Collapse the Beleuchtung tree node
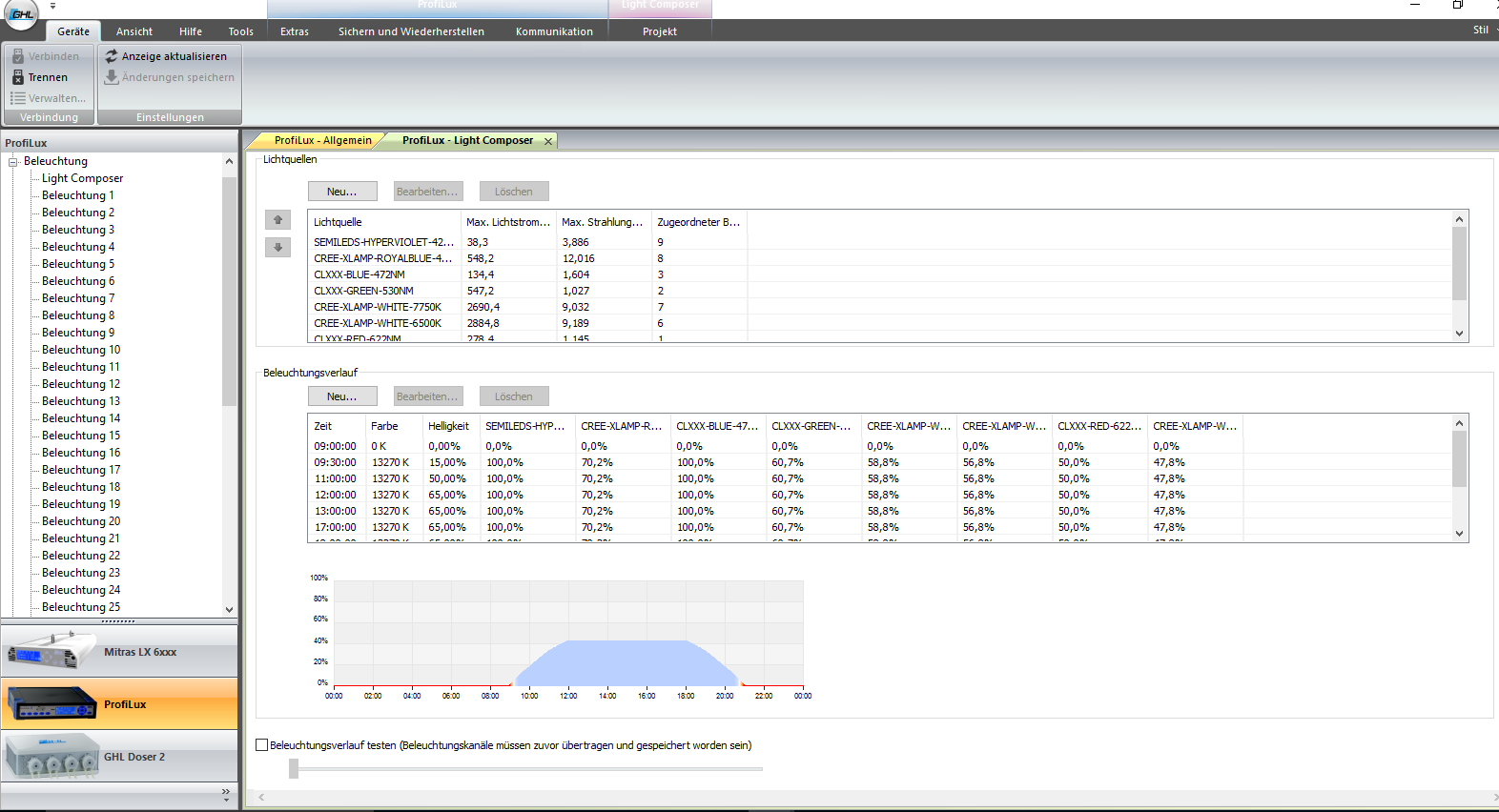The height and width of the screenshot is (812, 1499). pyautogui.click(x=13, y=162)
